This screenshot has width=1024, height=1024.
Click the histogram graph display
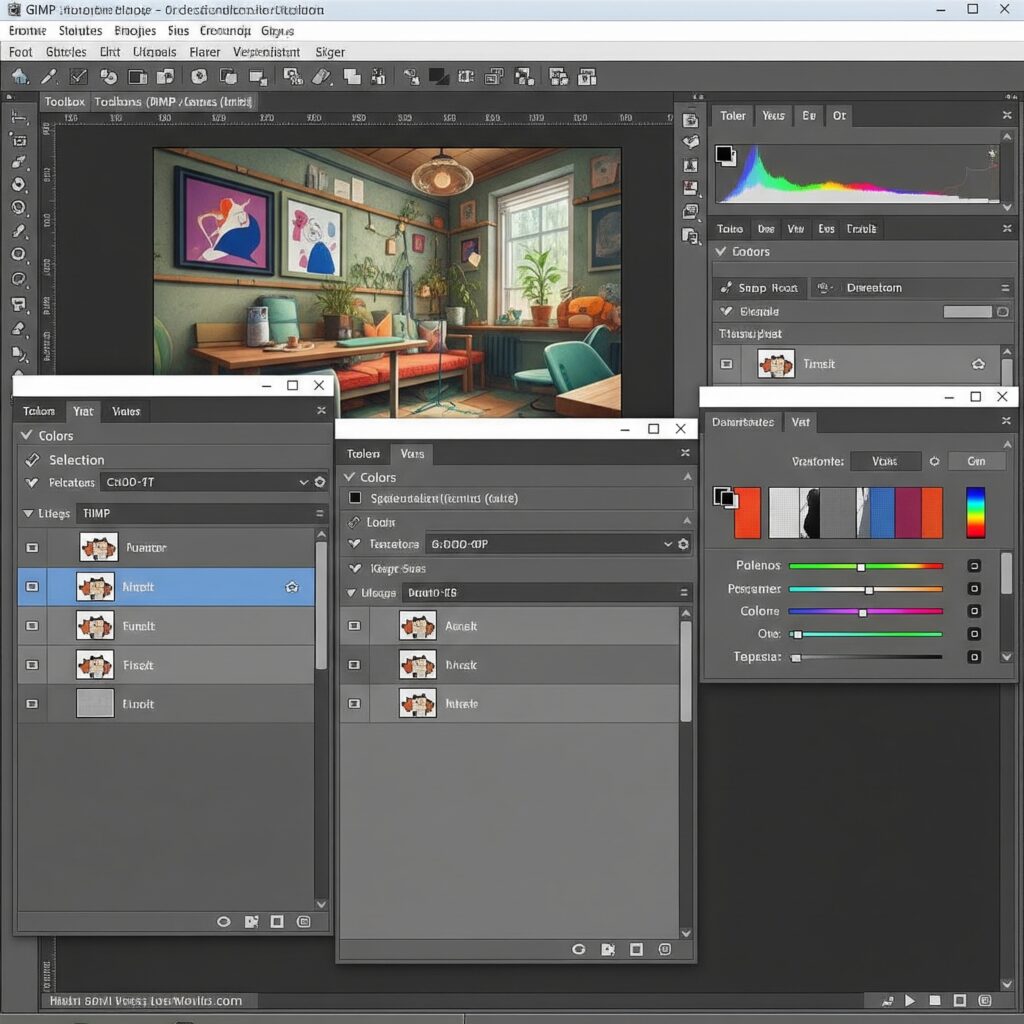pyautogui.click(x=858, y=174)
